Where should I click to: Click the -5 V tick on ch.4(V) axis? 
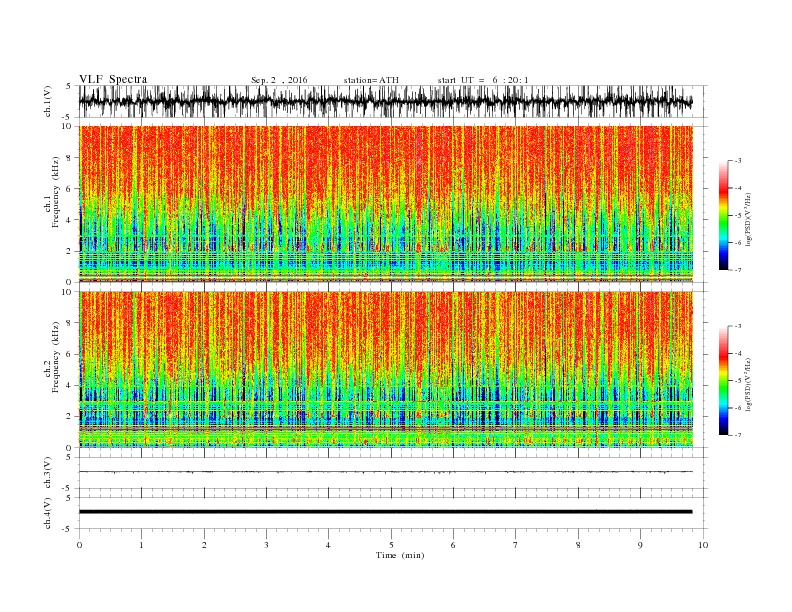[x=68, y=529]
